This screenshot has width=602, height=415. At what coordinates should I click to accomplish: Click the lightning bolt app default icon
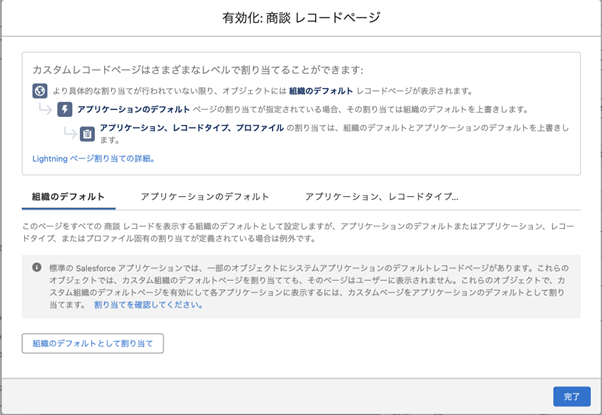point(64,109)
